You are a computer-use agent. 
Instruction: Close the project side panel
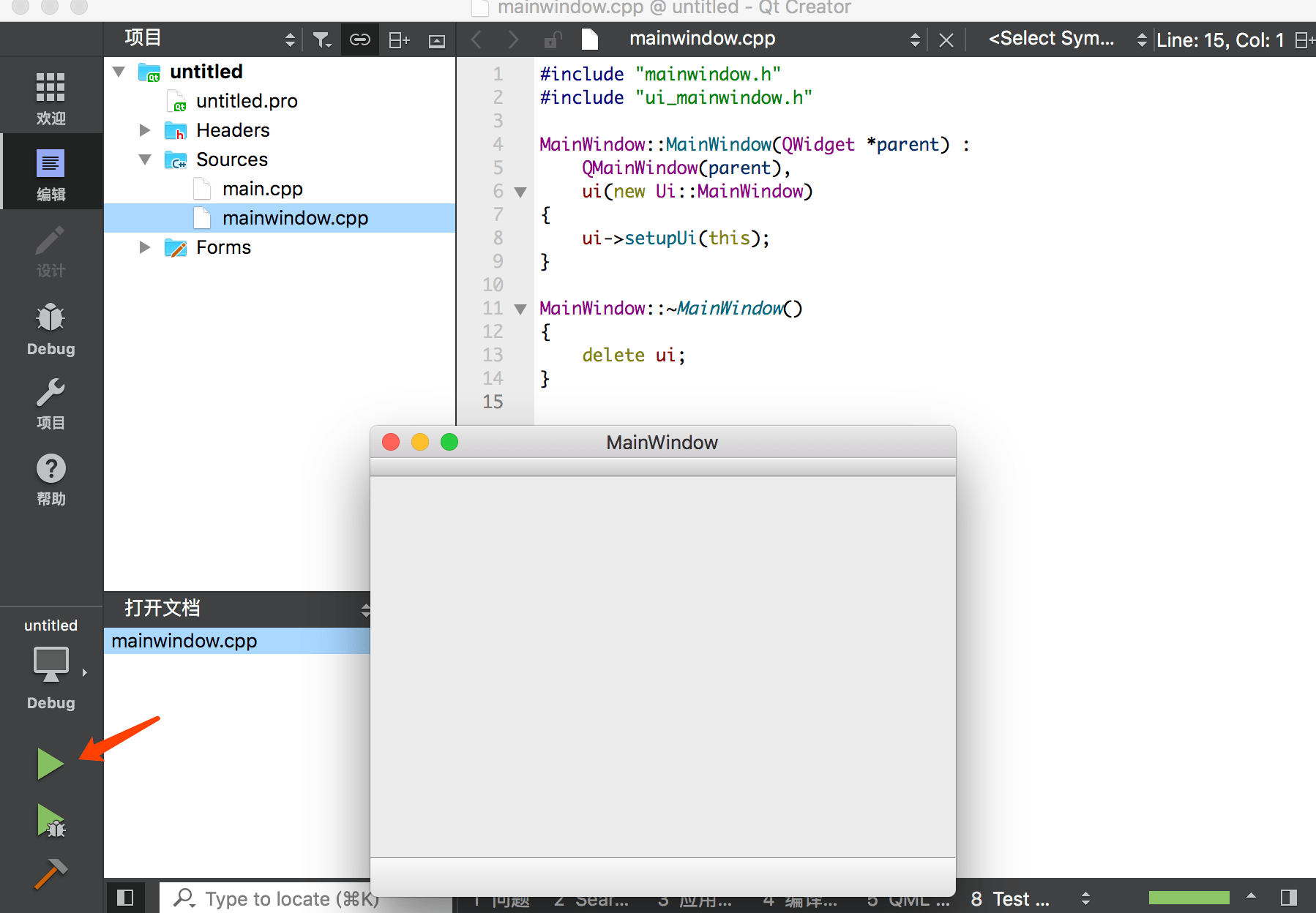point(437,40)
